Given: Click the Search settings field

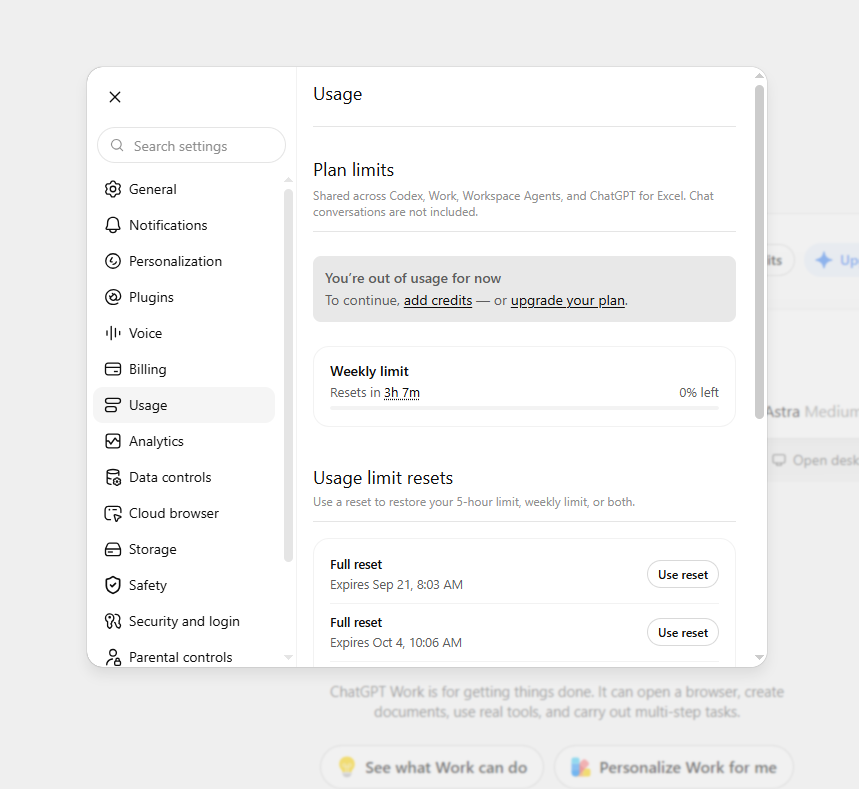Looking at the screenshot, I should pyautogui.click(x=191, y=146).
